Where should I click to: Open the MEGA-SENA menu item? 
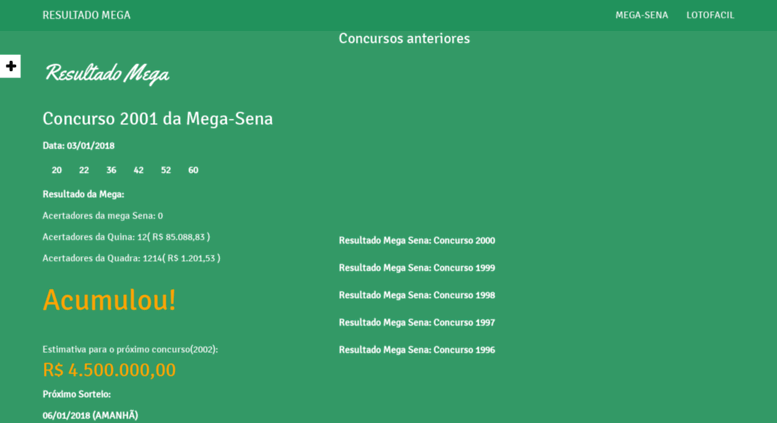[642, 15]
